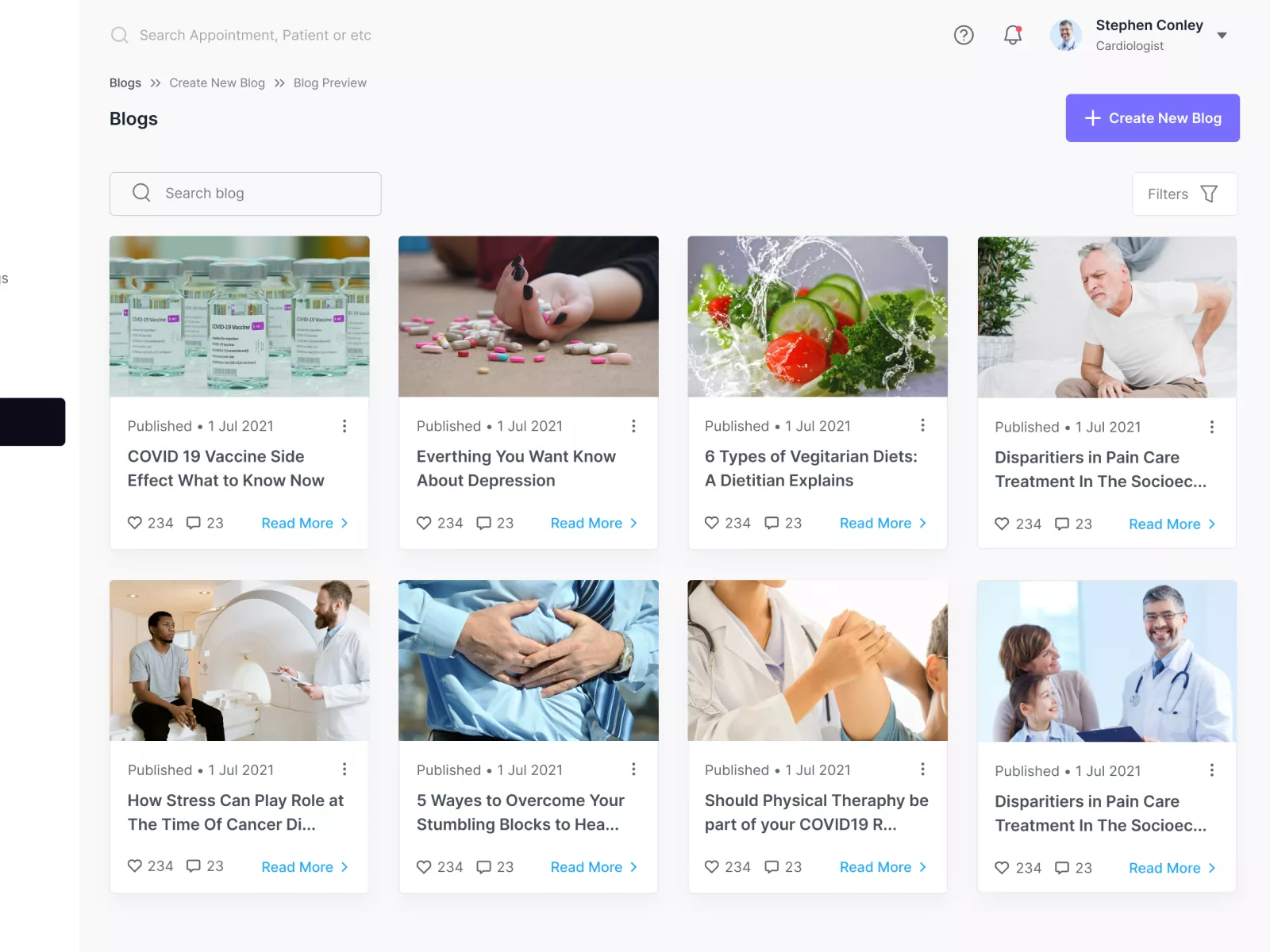Select Create New Blog breadcrumb

click(x=217, y=83)
